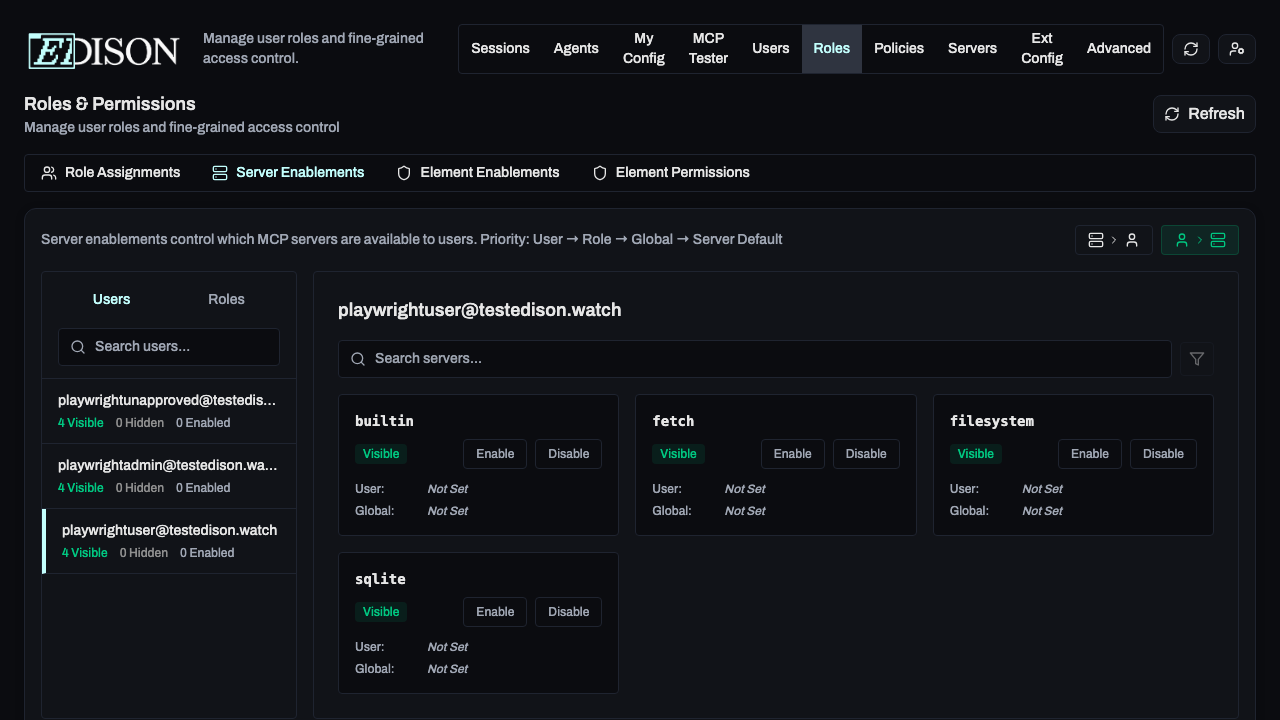Open Policies in the top navigation
The height and width of the screenshot is (720, 1280).
click(x=898, y=49)
